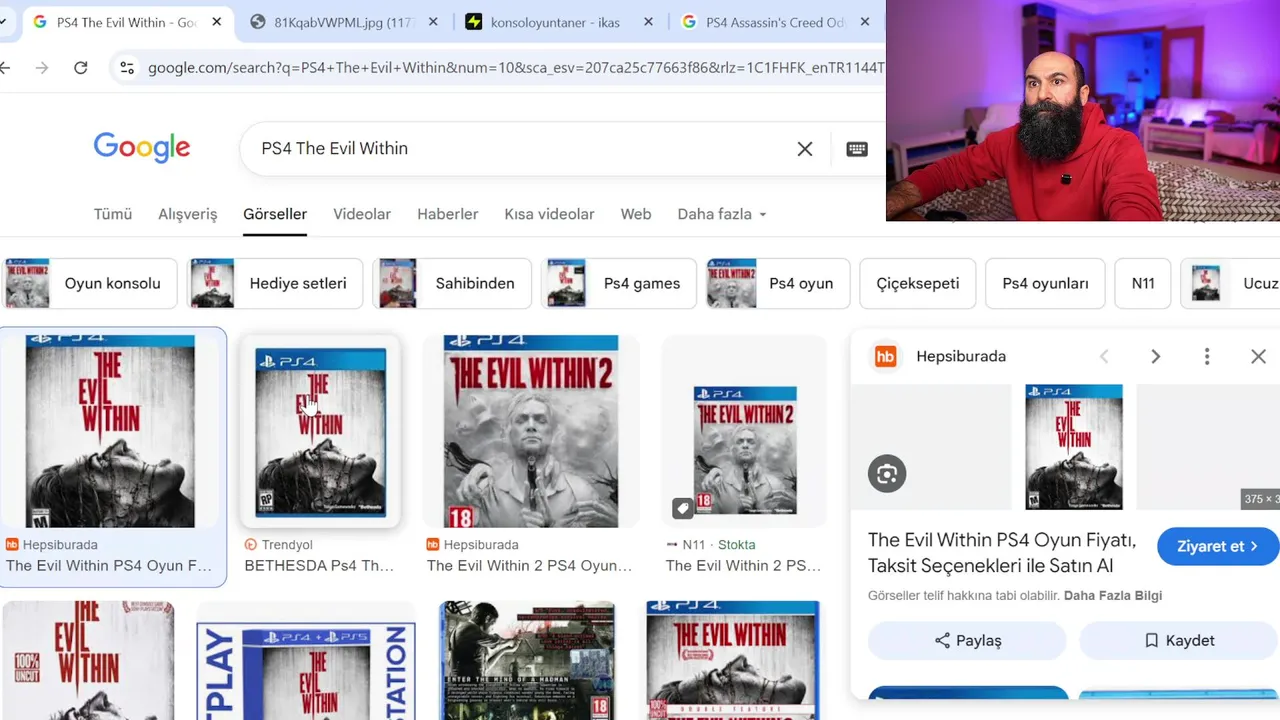This screenshot has width=1280, height=720.
Task: Show previous image in Hepsiburada preview panel
Action: tap(1104, 357)
